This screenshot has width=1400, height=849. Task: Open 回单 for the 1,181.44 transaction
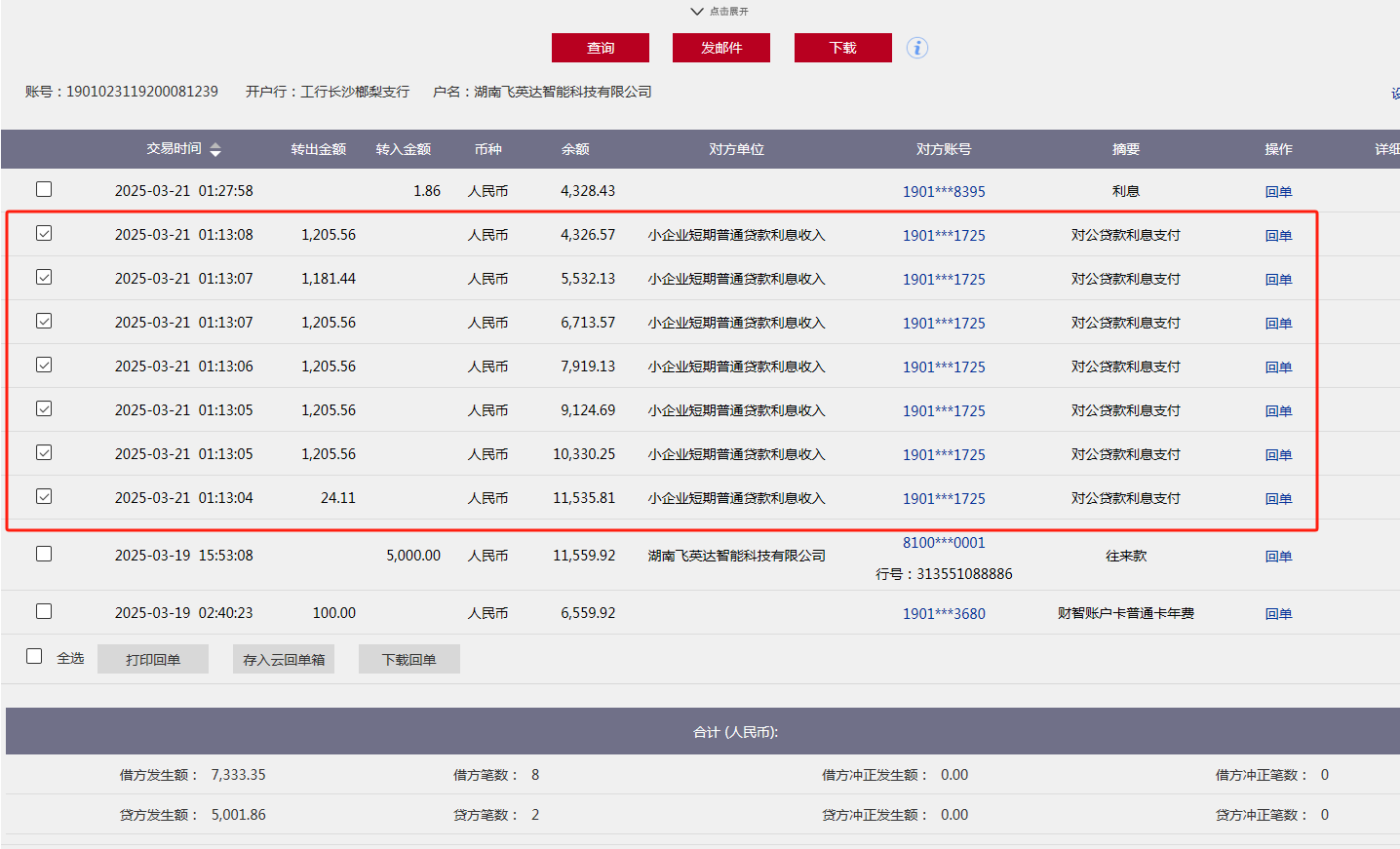[x=1278, y=280]
